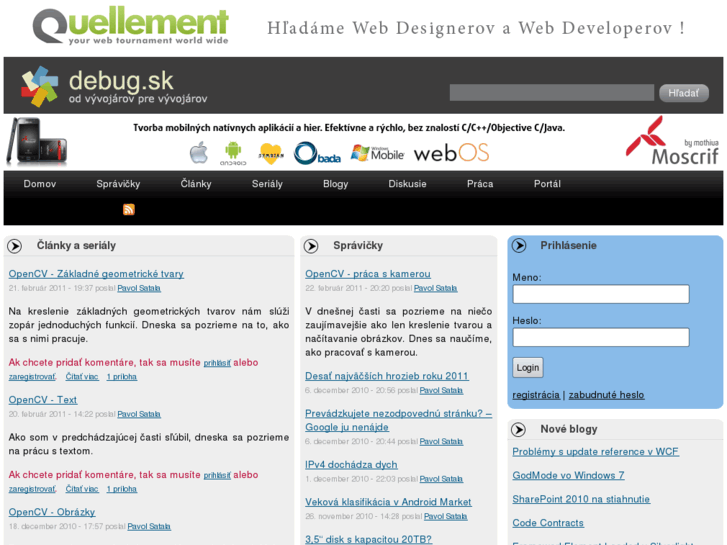Focus the Heslo password field
The image size is (727, 545).
pos(601,337)
